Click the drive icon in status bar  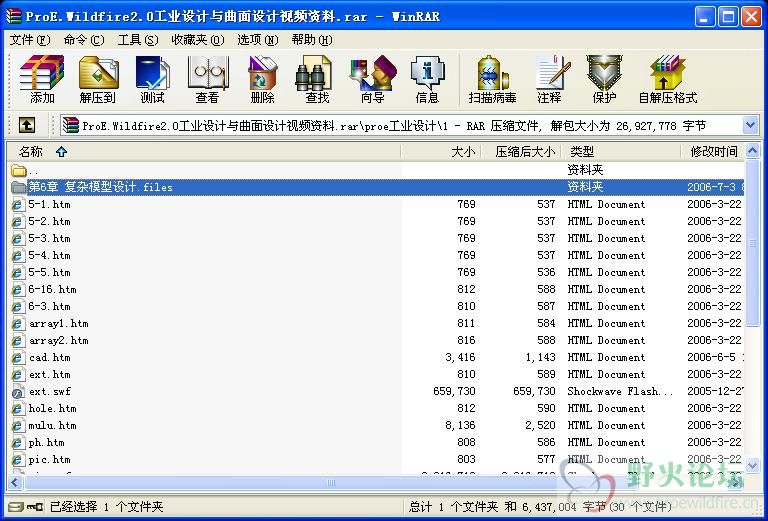(16, 506)
